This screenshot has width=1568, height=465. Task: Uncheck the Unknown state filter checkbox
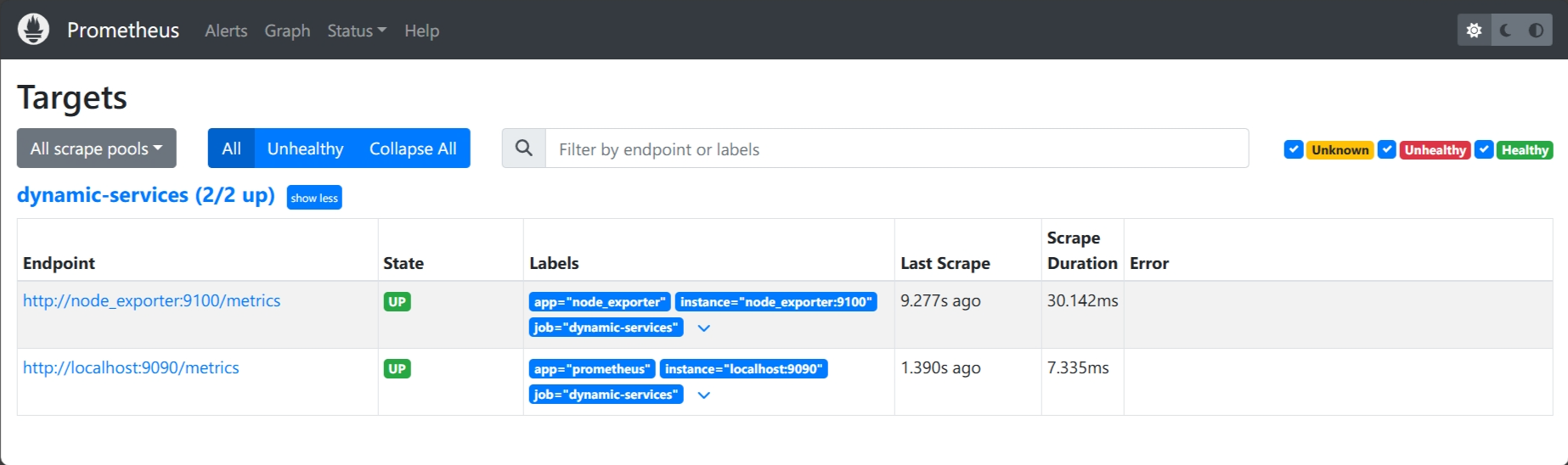click(1294, 149)
